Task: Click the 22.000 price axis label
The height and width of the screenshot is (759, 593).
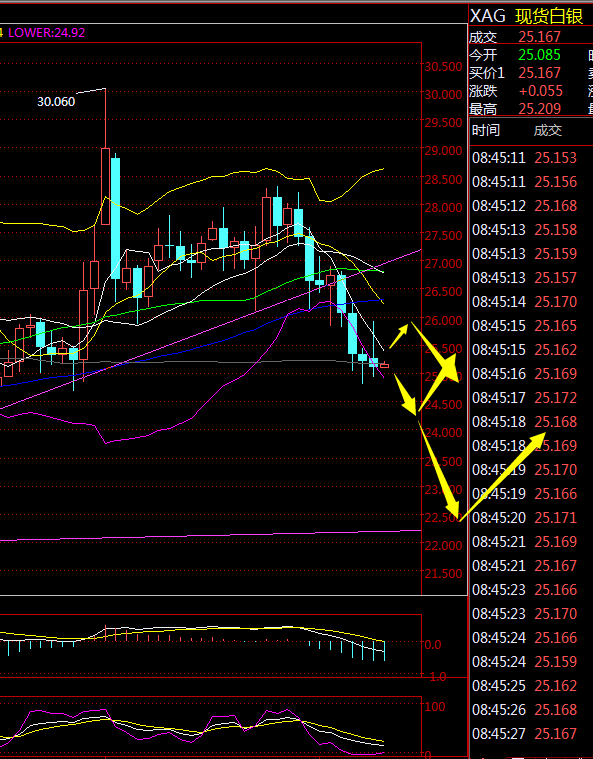Action: tap(443, 546)
